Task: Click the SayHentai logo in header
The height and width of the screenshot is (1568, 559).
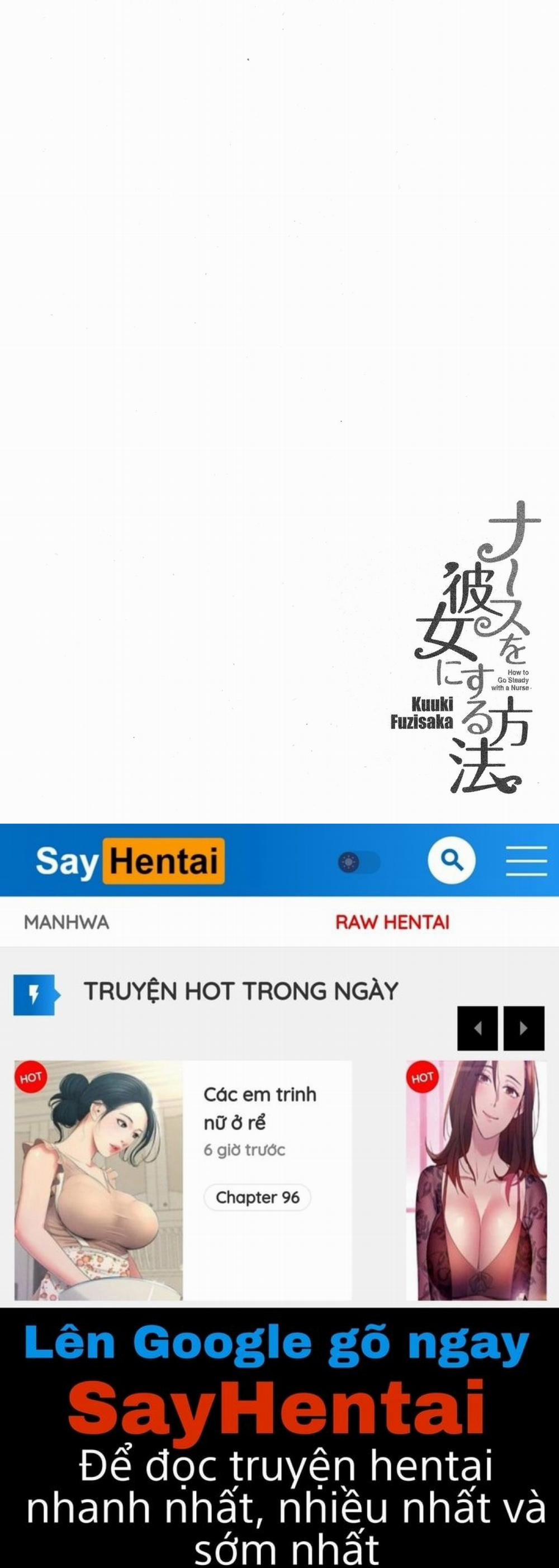Action: click(130, 861)
